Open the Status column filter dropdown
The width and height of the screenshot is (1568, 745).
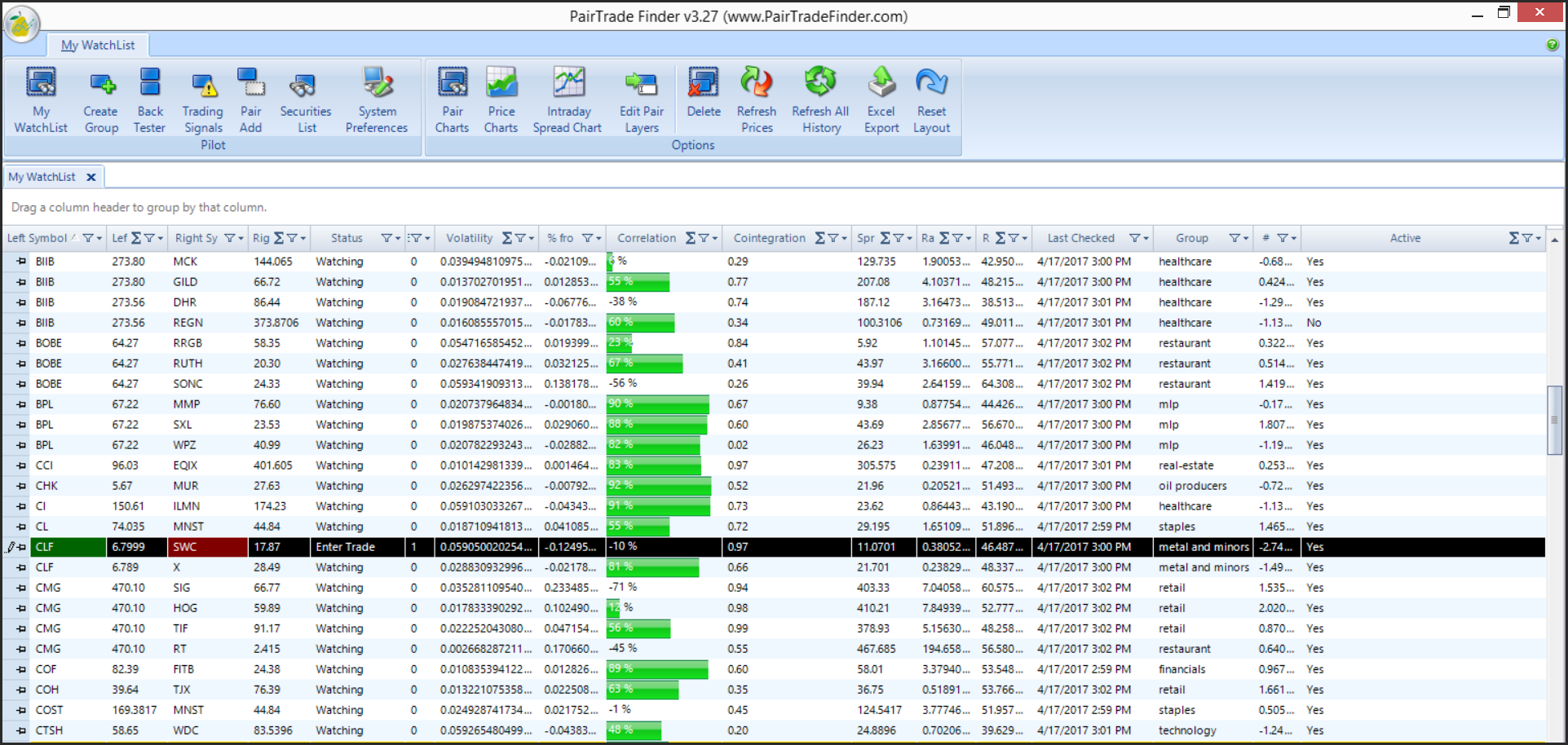391,238
